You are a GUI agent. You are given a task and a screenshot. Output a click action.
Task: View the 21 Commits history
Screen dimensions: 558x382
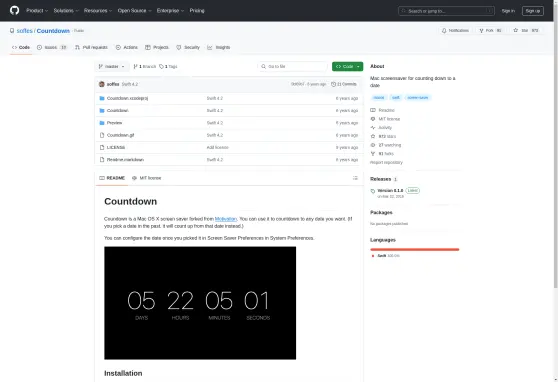344,84
